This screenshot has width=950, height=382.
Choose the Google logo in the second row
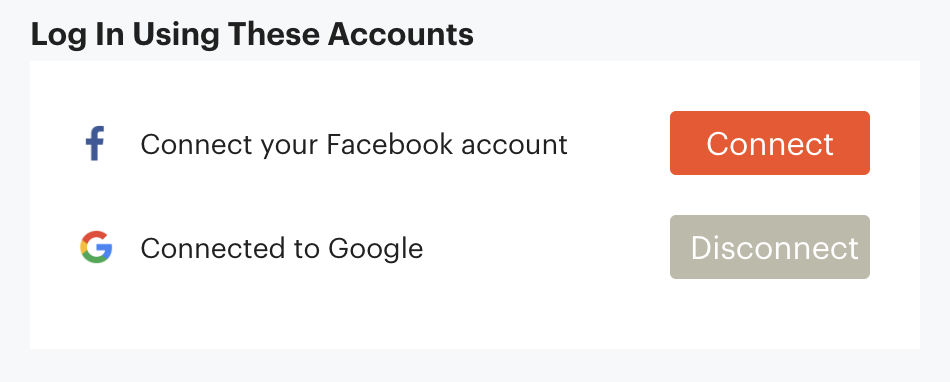96,247
